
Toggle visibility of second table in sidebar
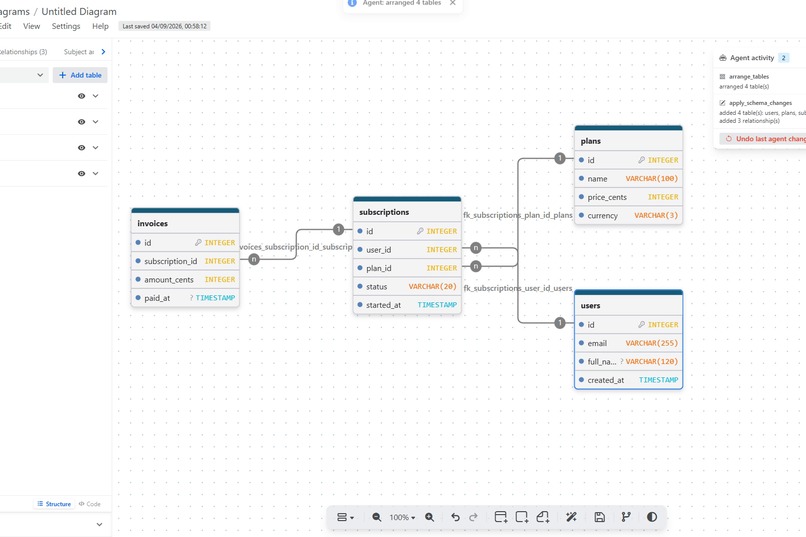coord(81,122)
